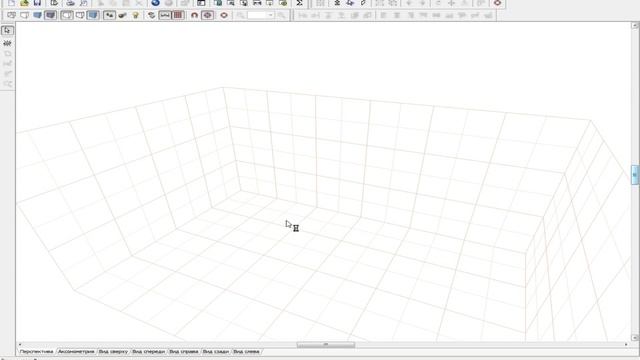Toggle solid blue colors display mode
The width and height of the screenshot is (640, 360).
coord(37,15)
